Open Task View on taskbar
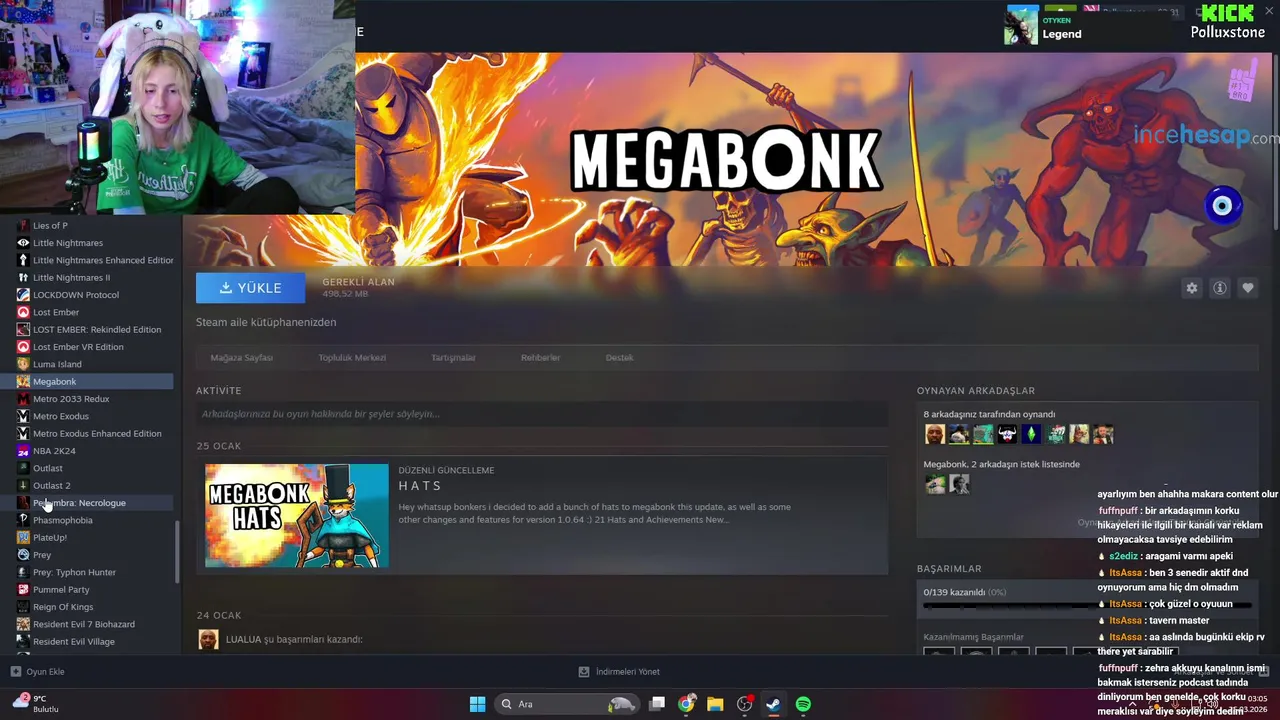1280x720 pixels. [657, 704]
